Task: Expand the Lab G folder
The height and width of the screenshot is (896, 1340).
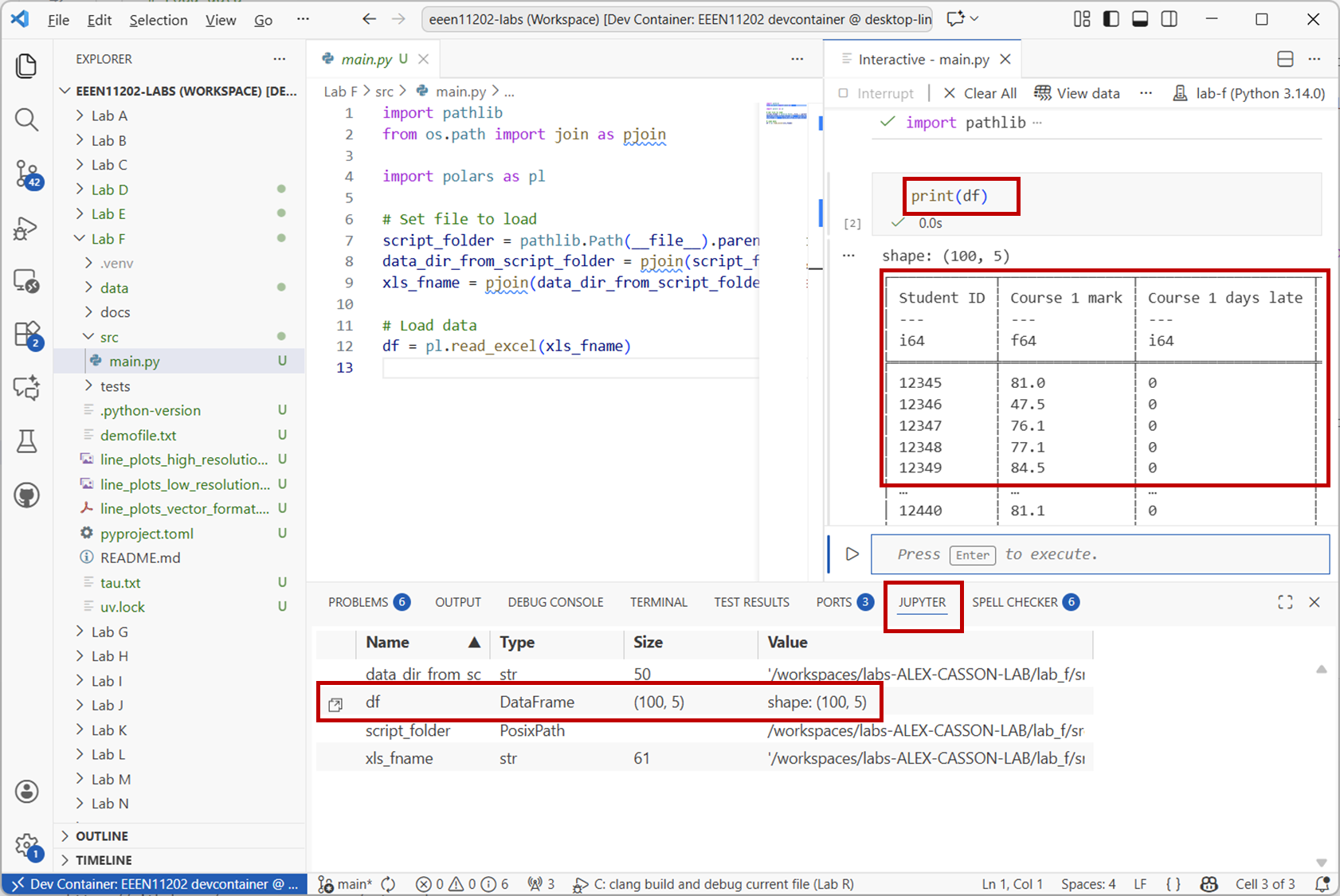Action: point(109,632)
